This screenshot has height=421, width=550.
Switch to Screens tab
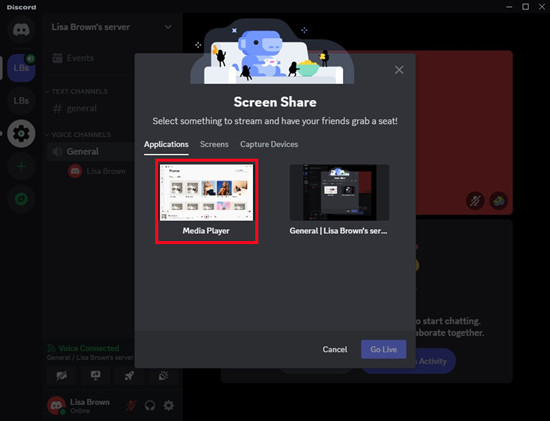pyautogui.click(x=214, y=145)
